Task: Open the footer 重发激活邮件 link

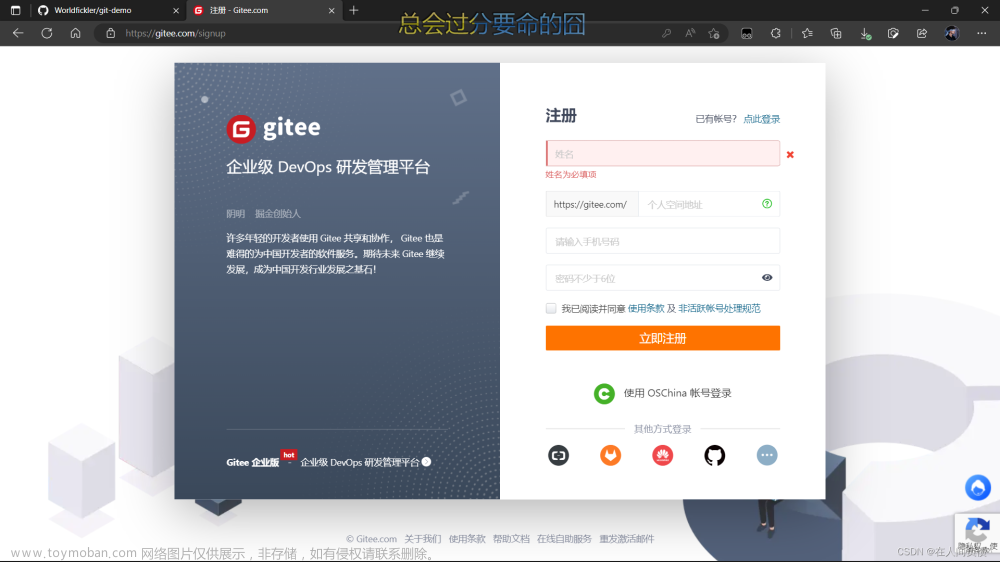Action: [x=626, y=539]
